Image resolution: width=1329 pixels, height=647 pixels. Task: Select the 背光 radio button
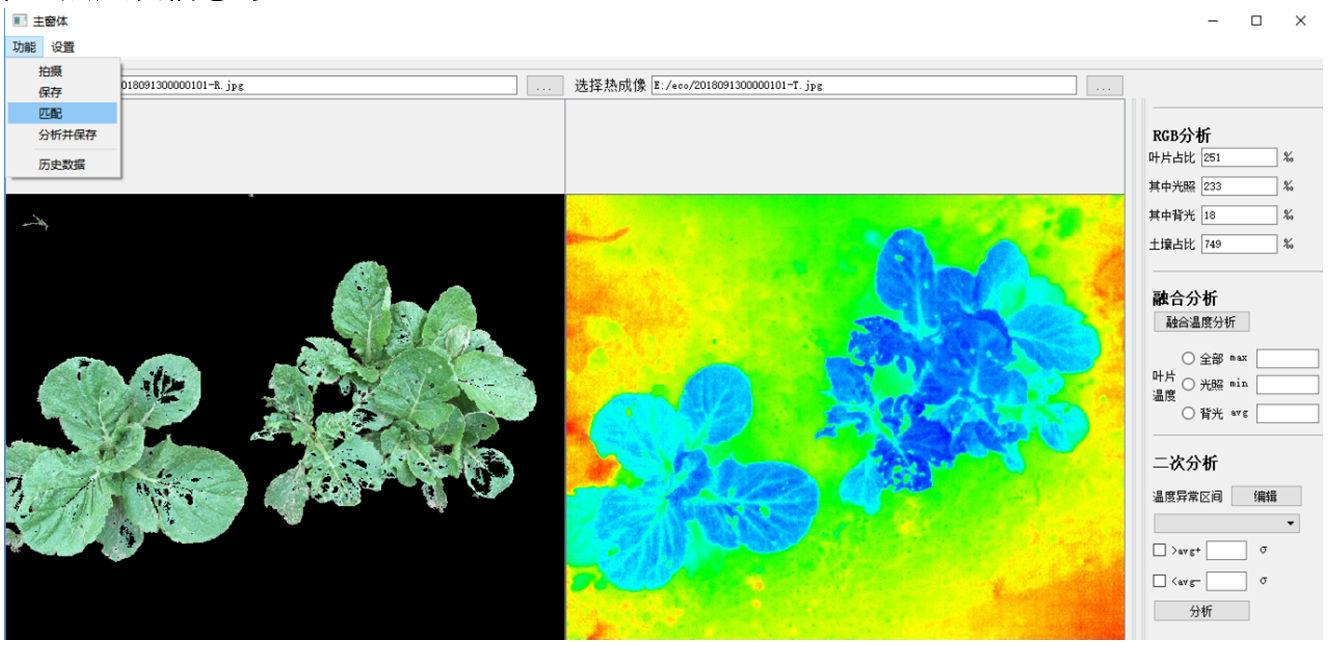[x=1188, y=413]
